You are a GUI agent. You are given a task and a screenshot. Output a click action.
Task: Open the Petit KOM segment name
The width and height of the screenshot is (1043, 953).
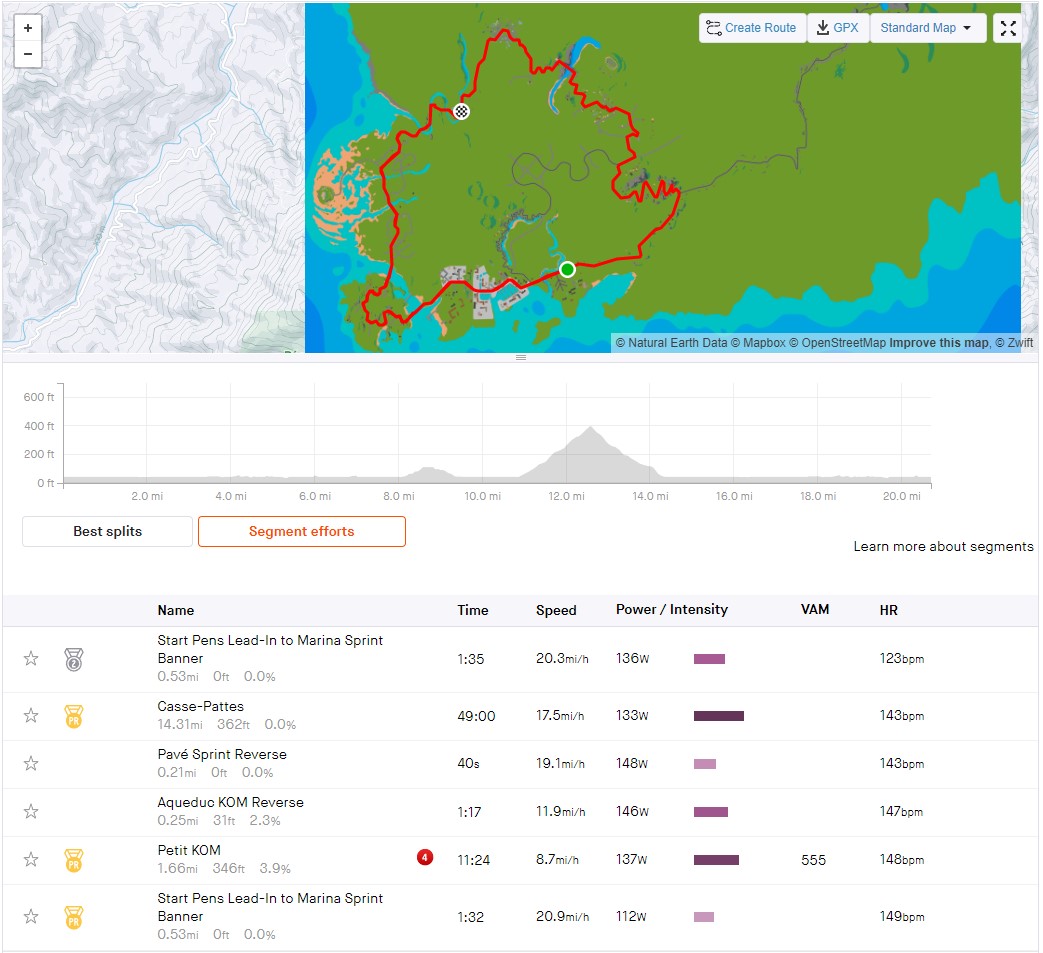coord(189,850)
